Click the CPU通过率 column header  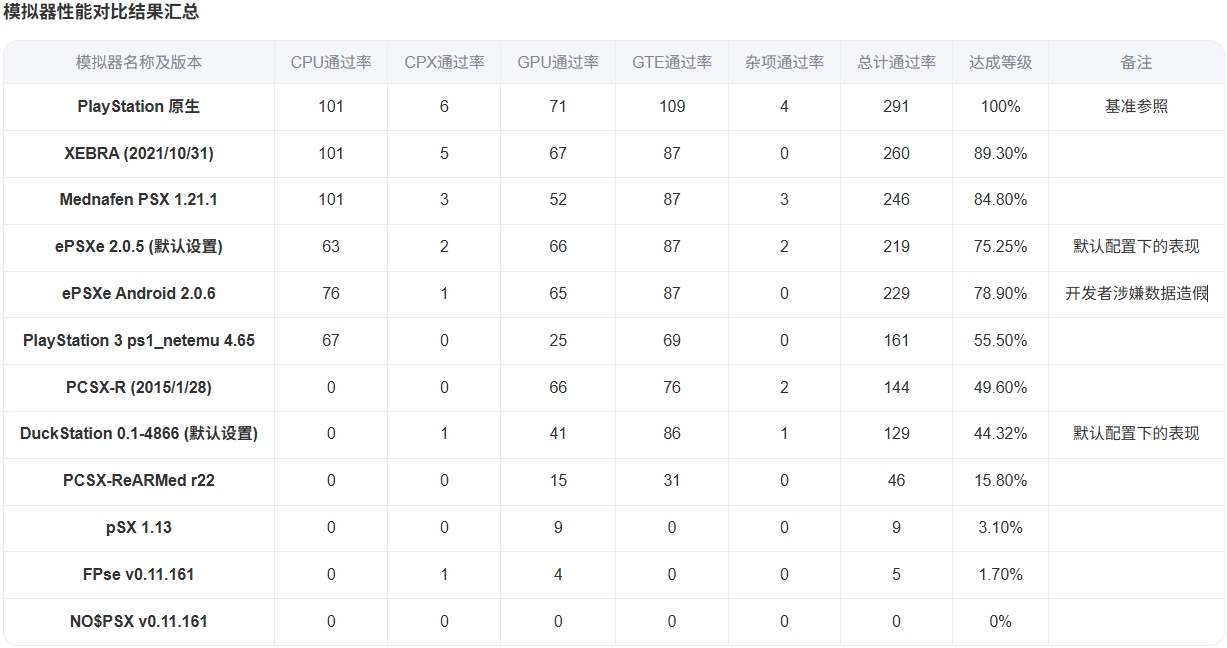pos(331,62)
